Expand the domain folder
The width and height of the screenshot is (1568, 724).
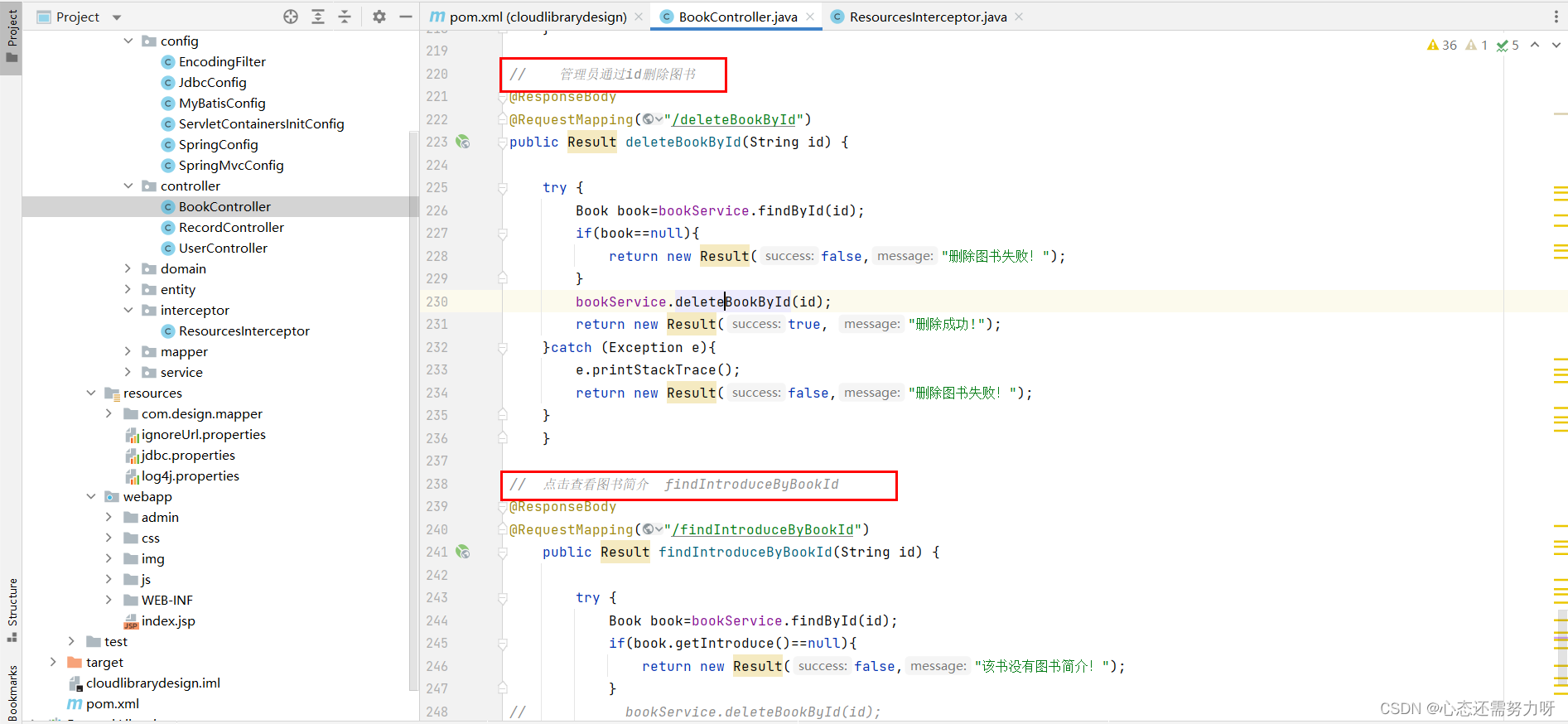128,268
